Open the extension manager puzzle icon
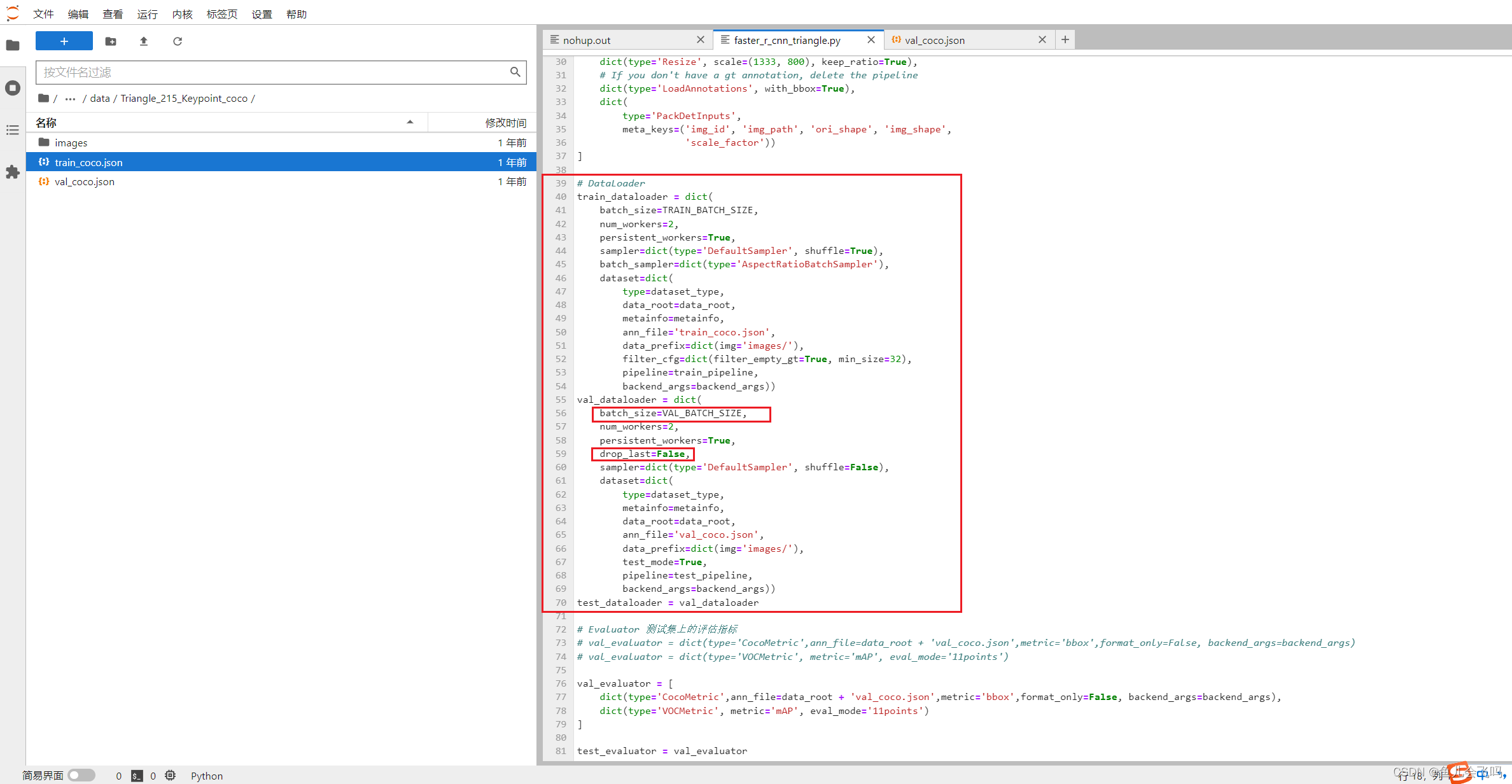The width and height of the screenshot is (1512, 784). coord(13,172)
